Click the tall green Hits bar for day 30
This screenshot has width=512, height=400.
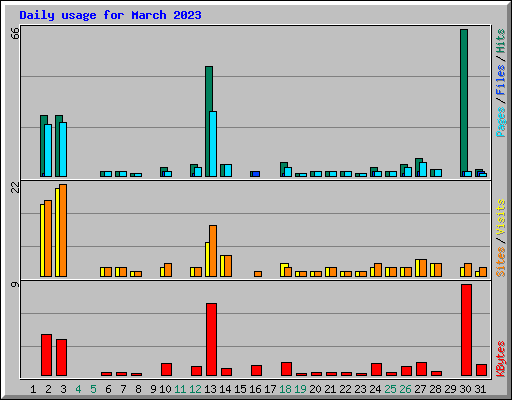click(x=464, y=103)
